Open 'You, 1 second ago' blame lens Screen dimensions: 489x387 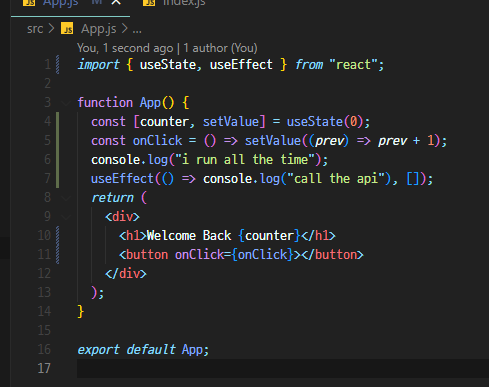(125, 48)
